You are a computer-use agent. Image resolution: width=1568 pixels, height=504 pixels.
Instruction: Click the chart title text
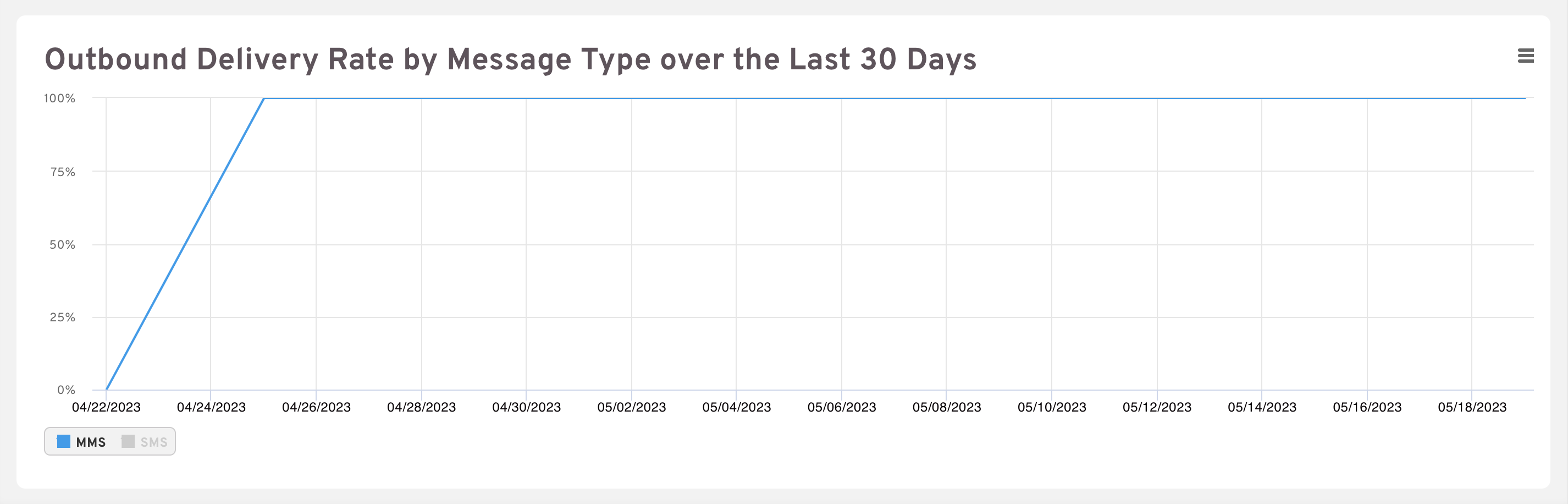click(x=510, y=60)
